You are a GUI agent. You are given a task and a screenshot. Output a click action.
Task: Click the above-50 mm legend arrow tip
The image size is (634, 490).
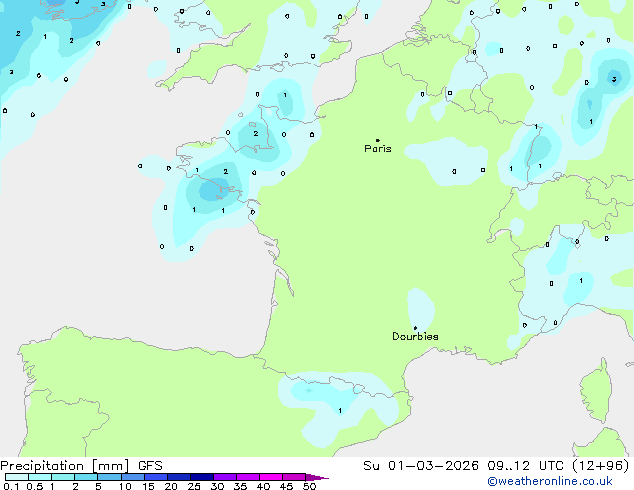pyautogui.click(x=317, y=477)
